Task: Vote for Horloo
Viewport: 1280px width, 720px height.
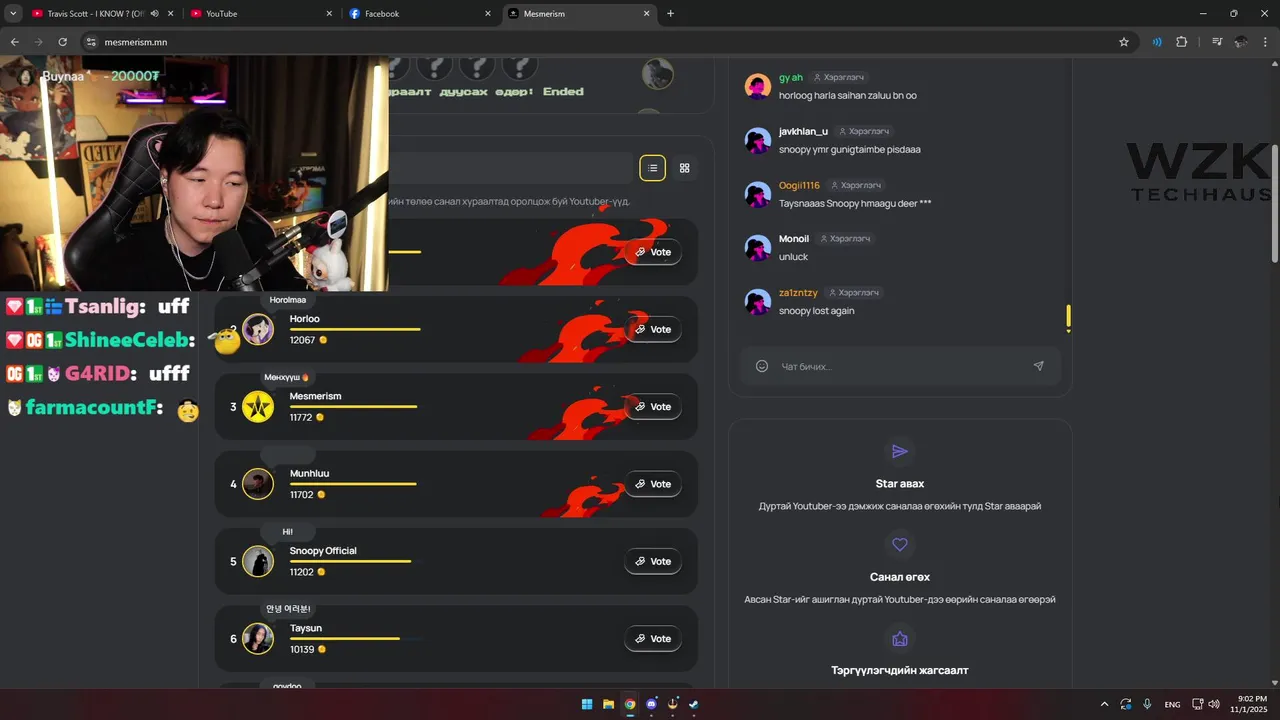Action: [653, 329]
